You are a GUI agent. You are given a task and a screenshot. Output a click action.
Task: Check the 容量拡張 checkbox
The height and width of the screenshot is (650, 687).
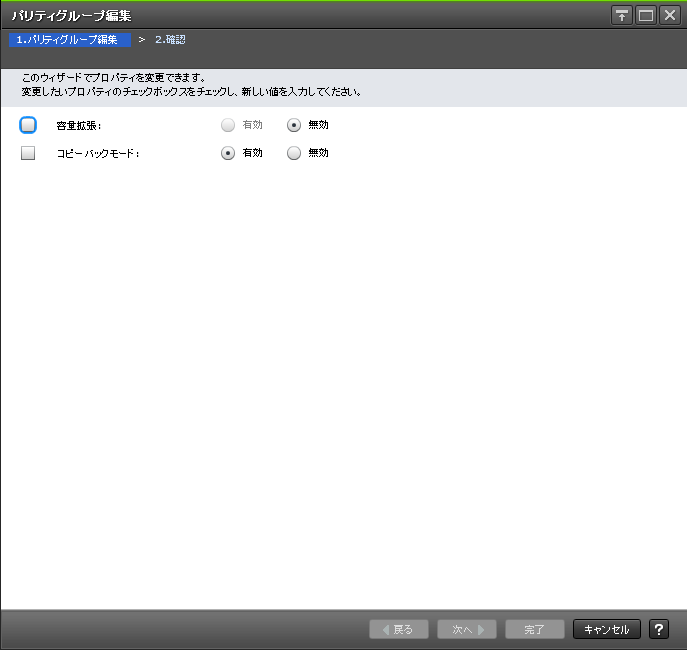[x=28, y=125]
